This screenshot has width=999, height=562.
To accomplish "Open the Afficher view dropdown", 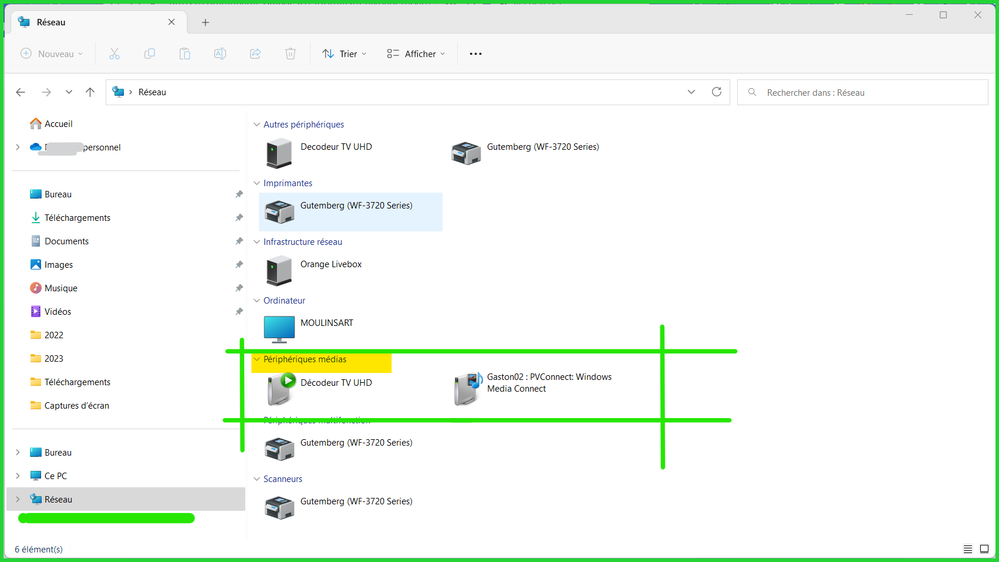I will point(416,54).
